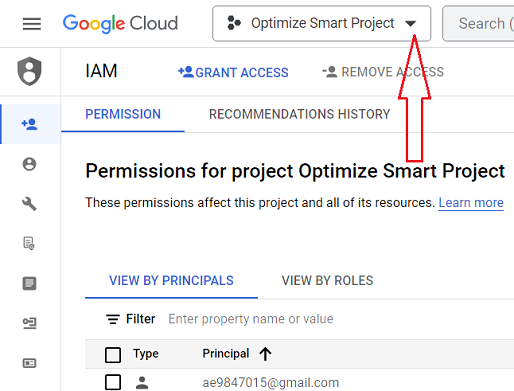Tick the select-all checkbox in table header
514x391 pixels.
pos(113,355)
